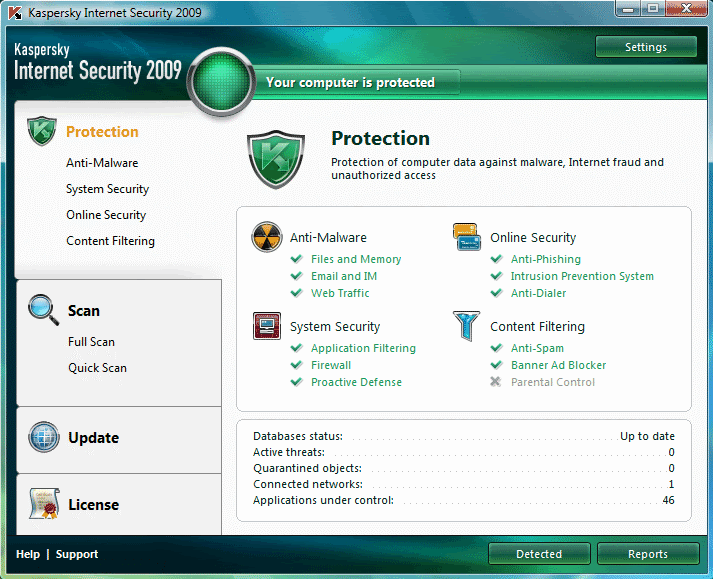The height and width of the screenshot is (579, 713).
Task: Open the Settings button
Action: click(646, 47)
